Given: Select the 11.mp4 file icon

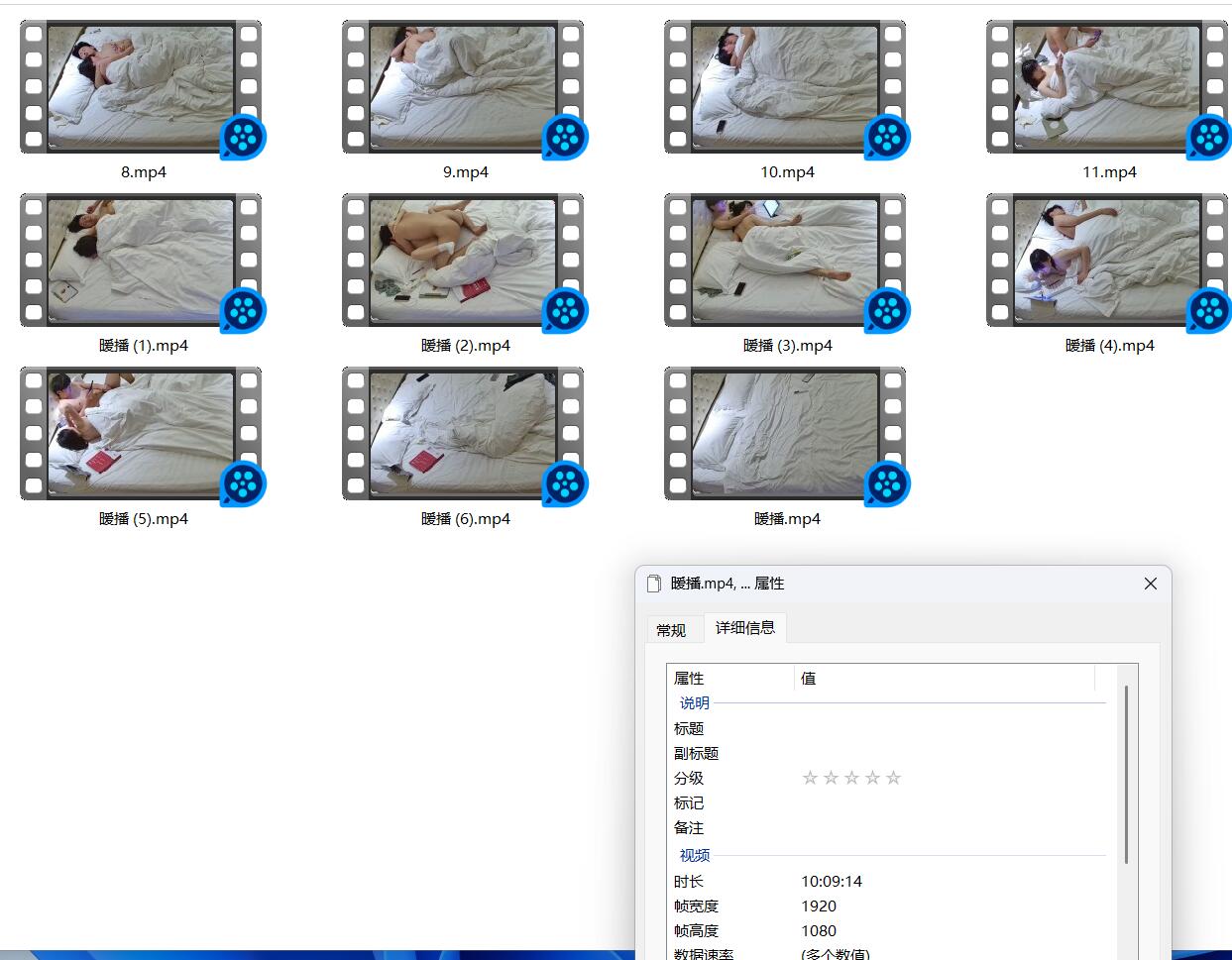Looking at the screenshot, I should [1107, 88].
